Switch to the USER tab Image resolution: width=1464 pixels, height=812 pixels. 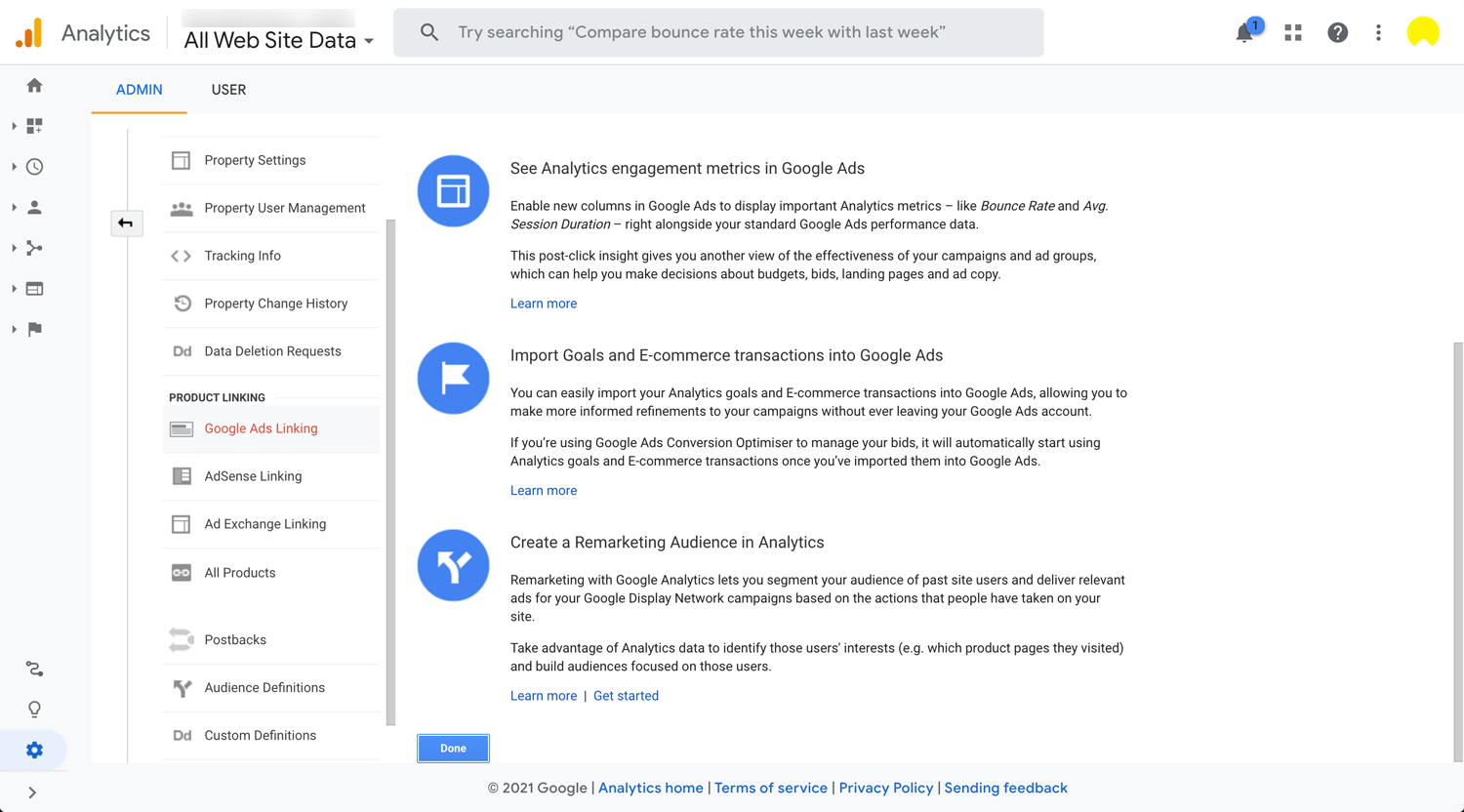(228, 90)
